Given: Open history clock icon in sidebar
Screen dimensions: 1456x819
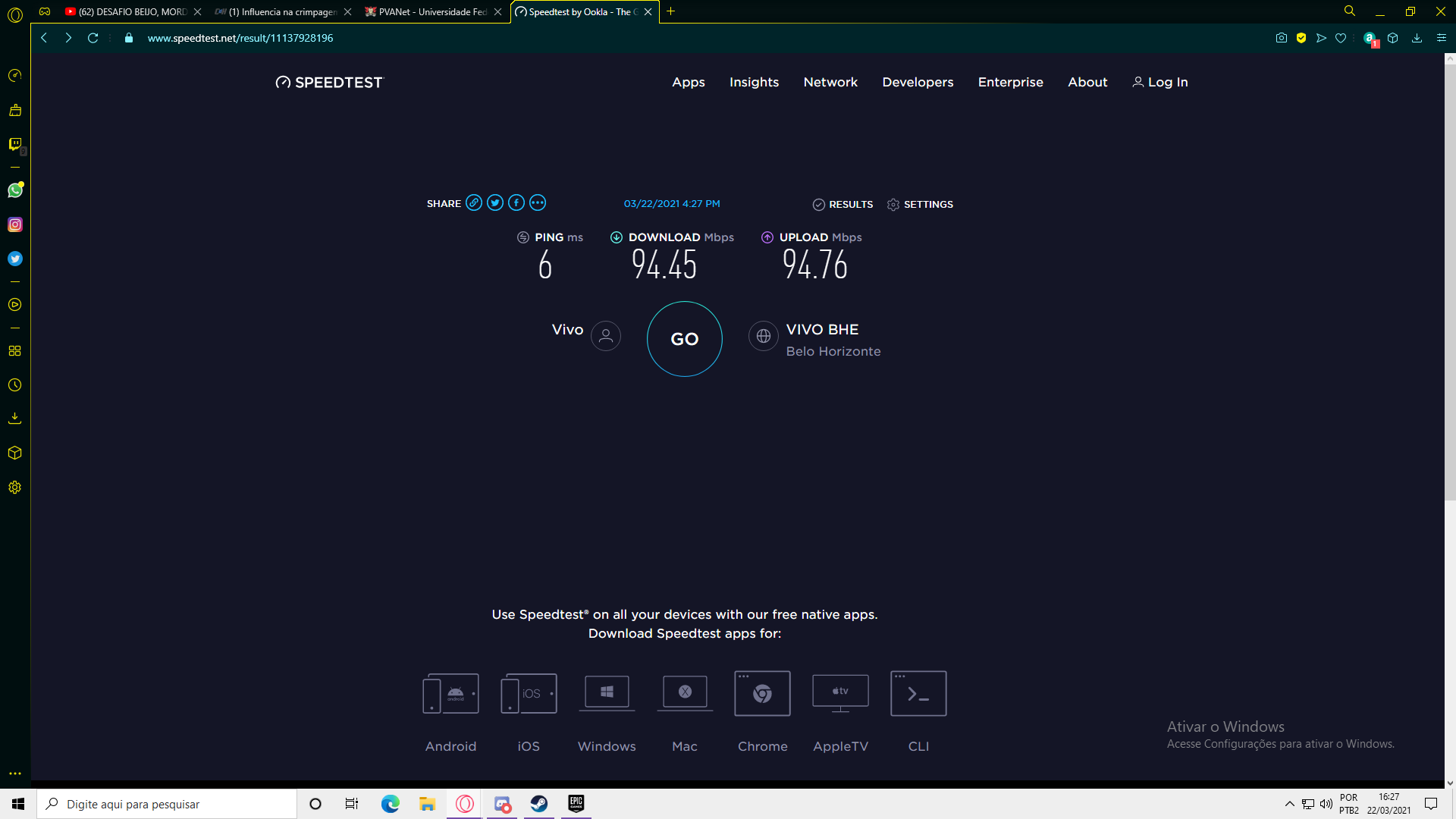Looking at the screenshot, I should (x=15, y=385).
